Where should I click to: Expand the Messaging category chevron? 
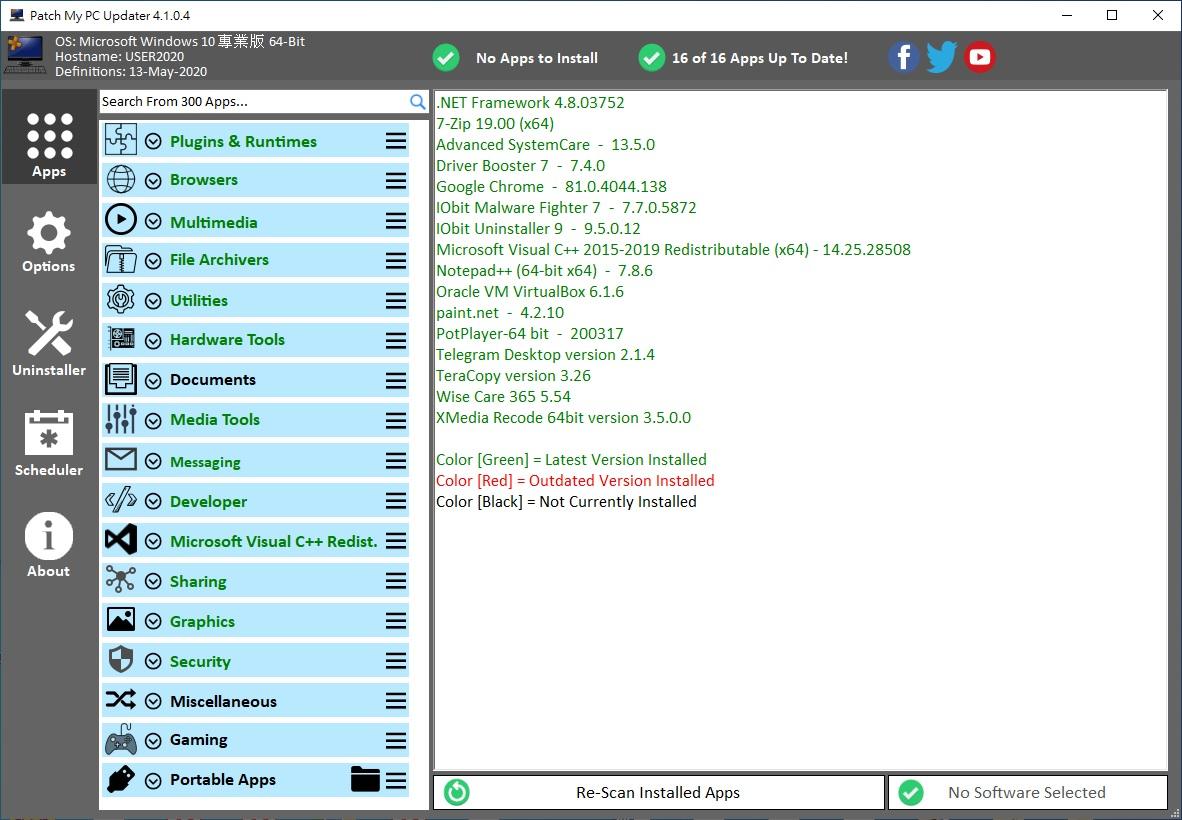(153, 461)
